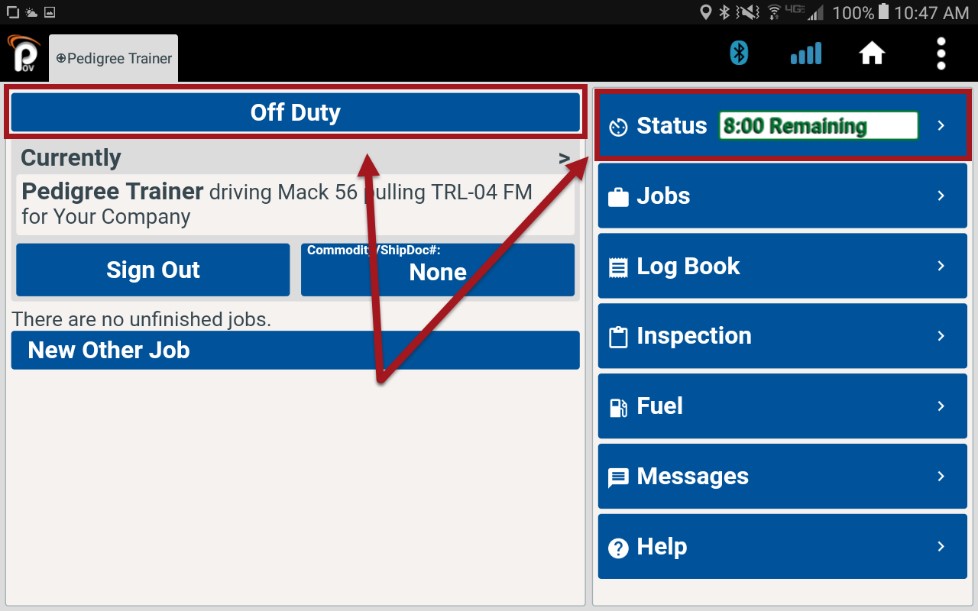Viewport: 978px width, 611px height.
Task: Switch to the Pedigree Trainer tab
Action: pyautogui.click(x=113, y=57)
